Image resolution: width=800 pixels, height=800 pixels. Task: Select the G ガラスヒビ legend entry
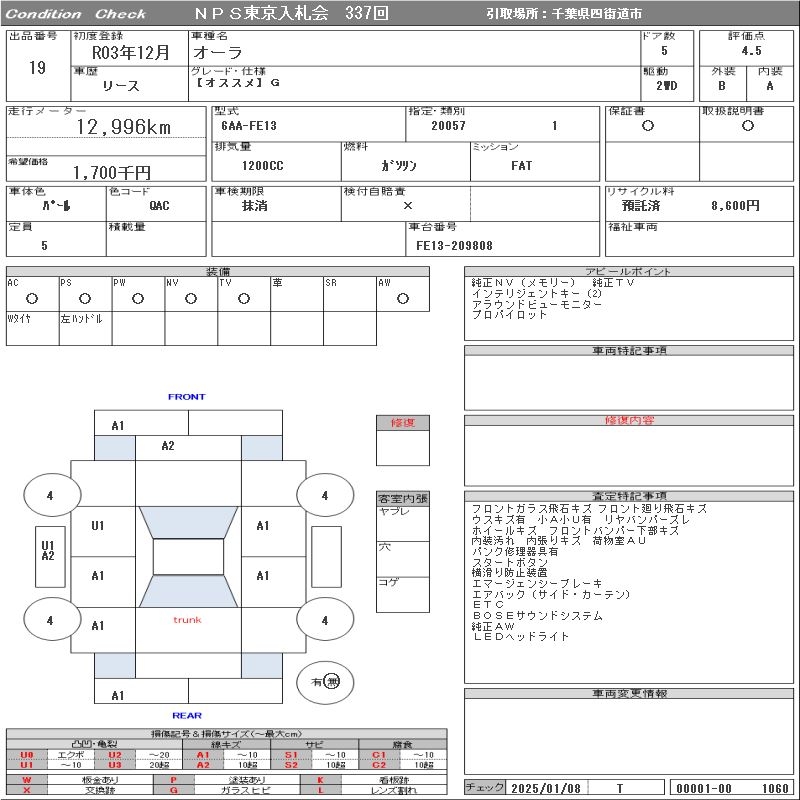click(226, 790)
